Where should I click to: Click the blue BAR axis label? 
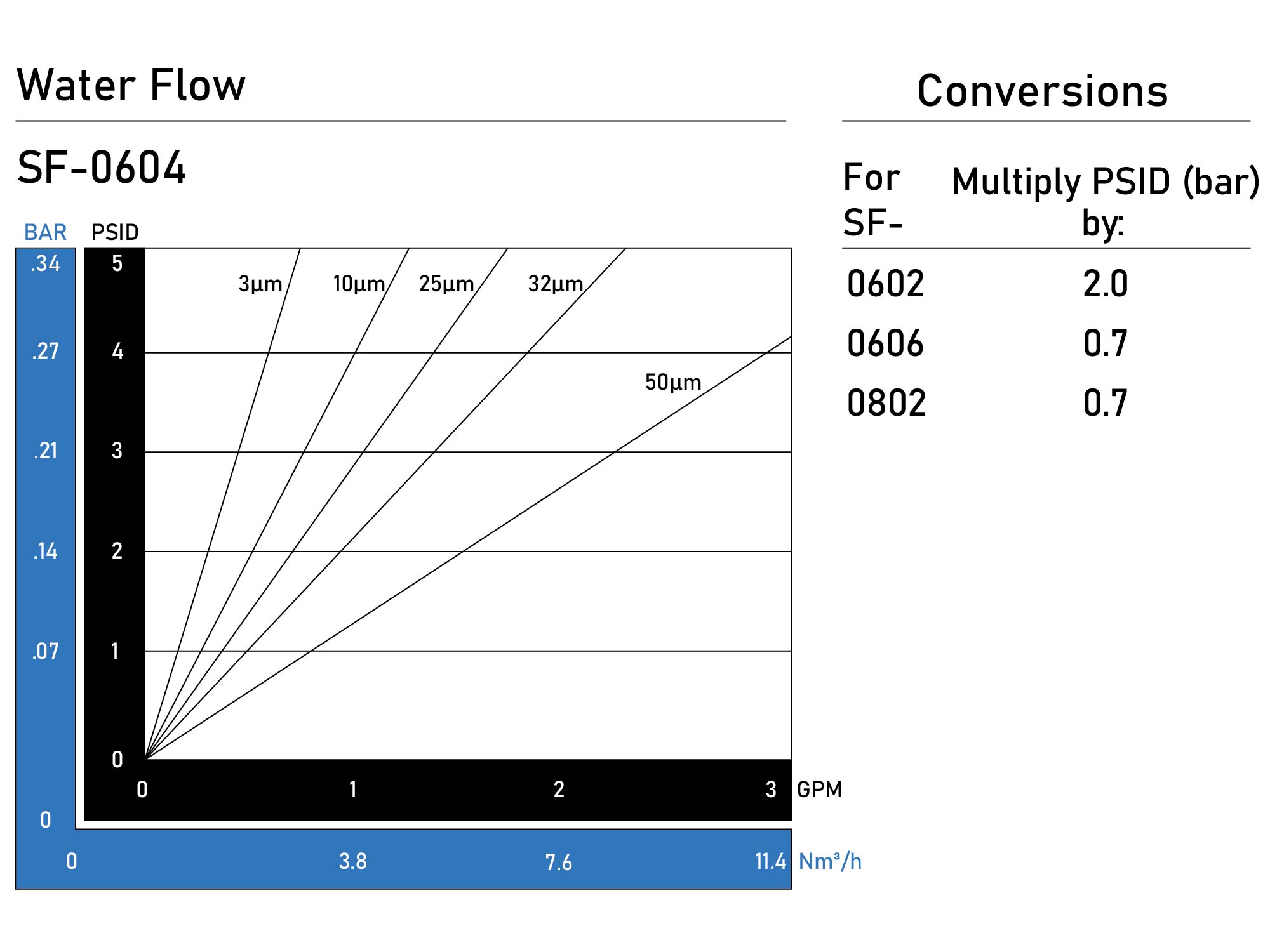[x=45, y=232]
